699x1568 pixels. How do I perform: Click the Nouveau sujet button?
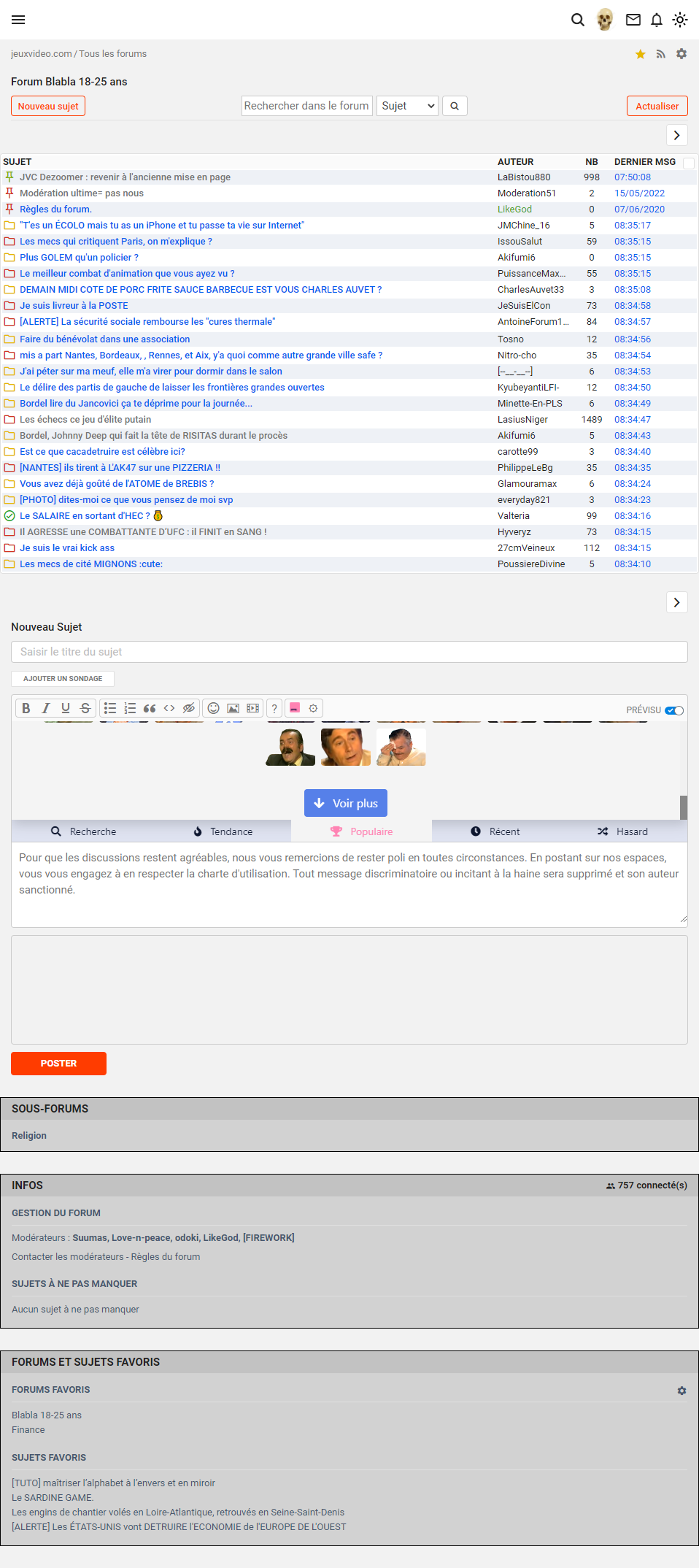[x=48, y=106]
